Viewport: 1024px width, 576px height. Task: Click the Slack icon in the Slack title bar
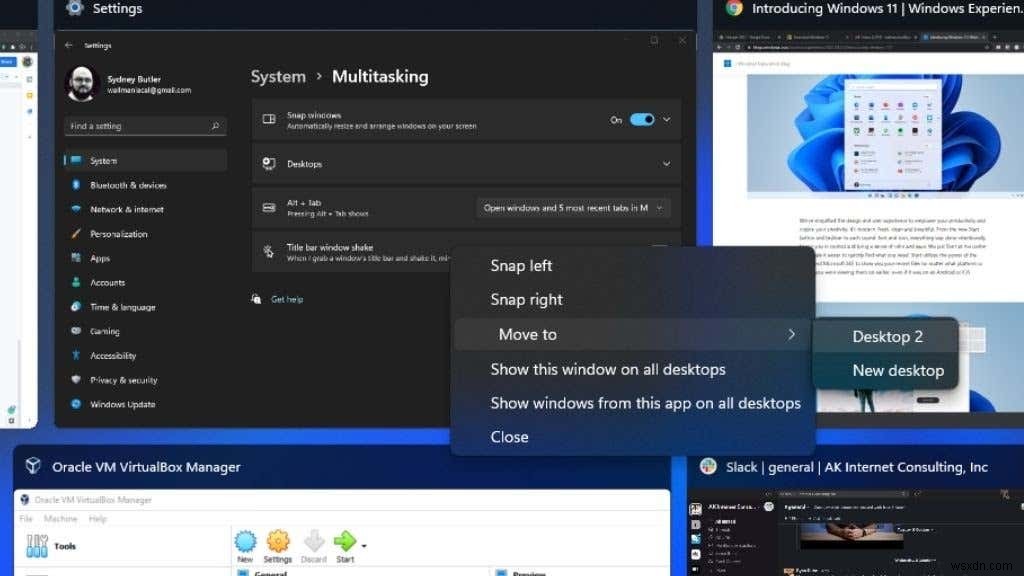pos(710,467)
